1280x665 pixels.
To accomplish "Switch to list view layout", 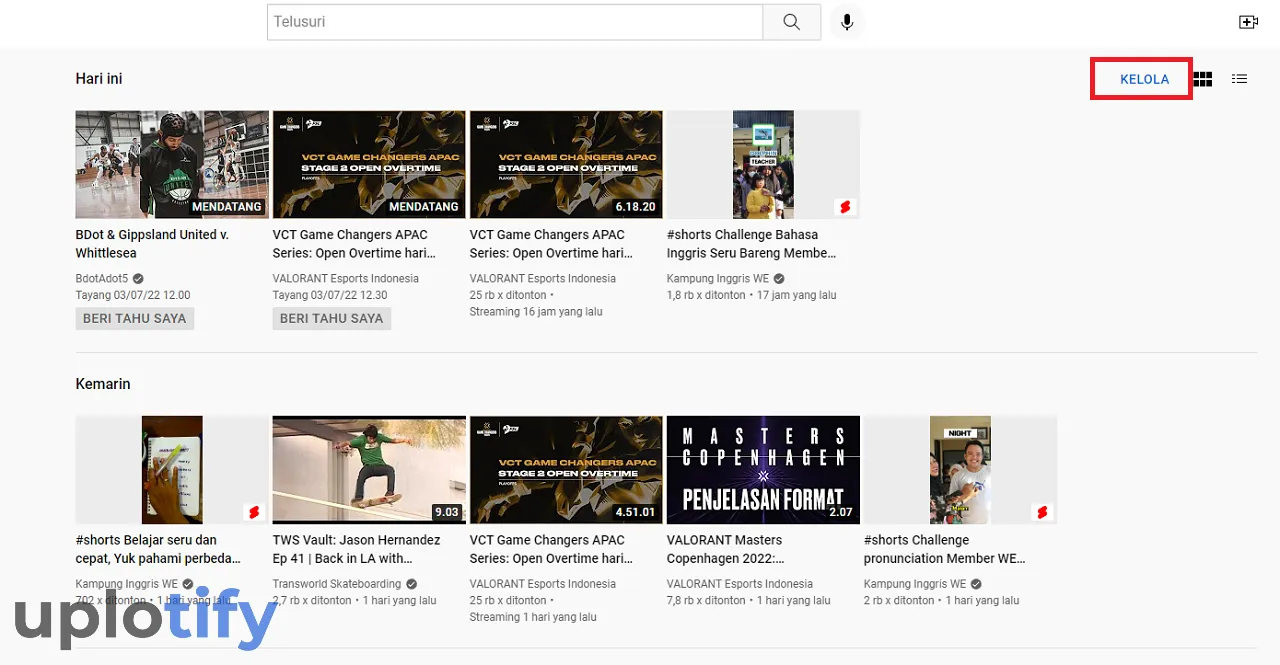I will (x=1240, y=79).
